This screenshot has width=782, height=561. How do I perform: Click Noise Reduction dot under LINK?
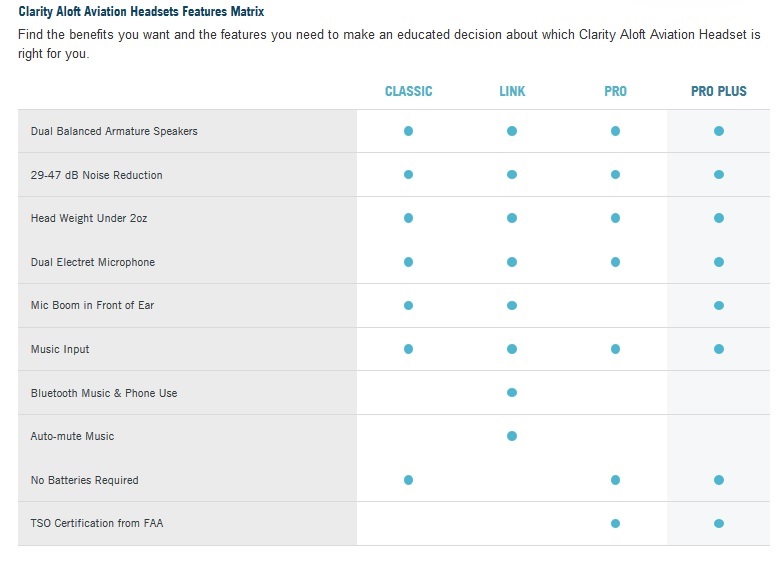point(512,175)
